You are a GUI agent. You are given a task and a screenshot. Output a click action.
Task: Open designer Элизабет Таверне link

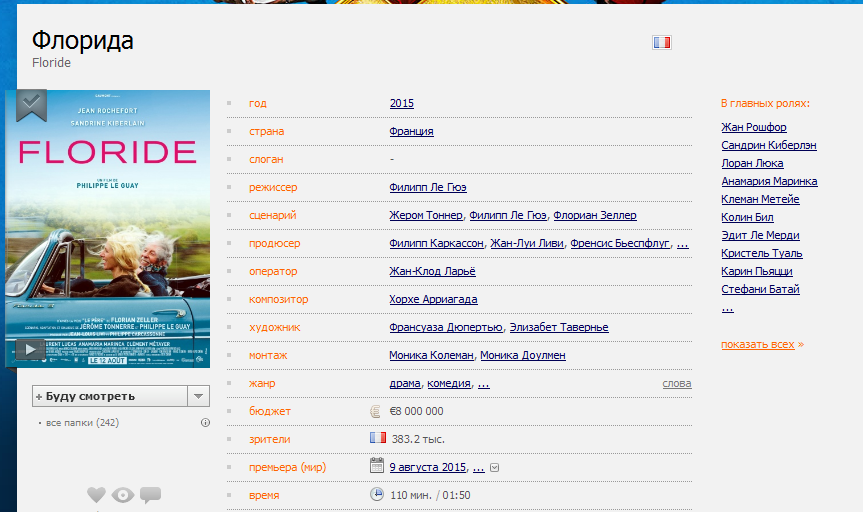coord(559,328)
